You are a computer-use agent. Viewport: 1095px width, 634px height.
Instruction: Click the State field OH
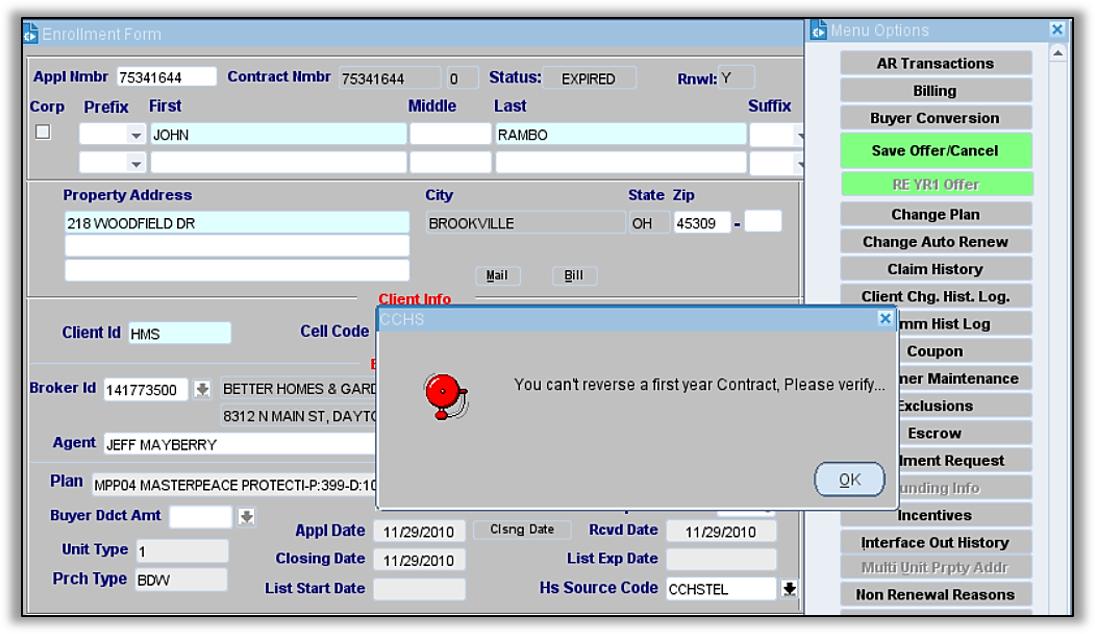tap(649, 223)
